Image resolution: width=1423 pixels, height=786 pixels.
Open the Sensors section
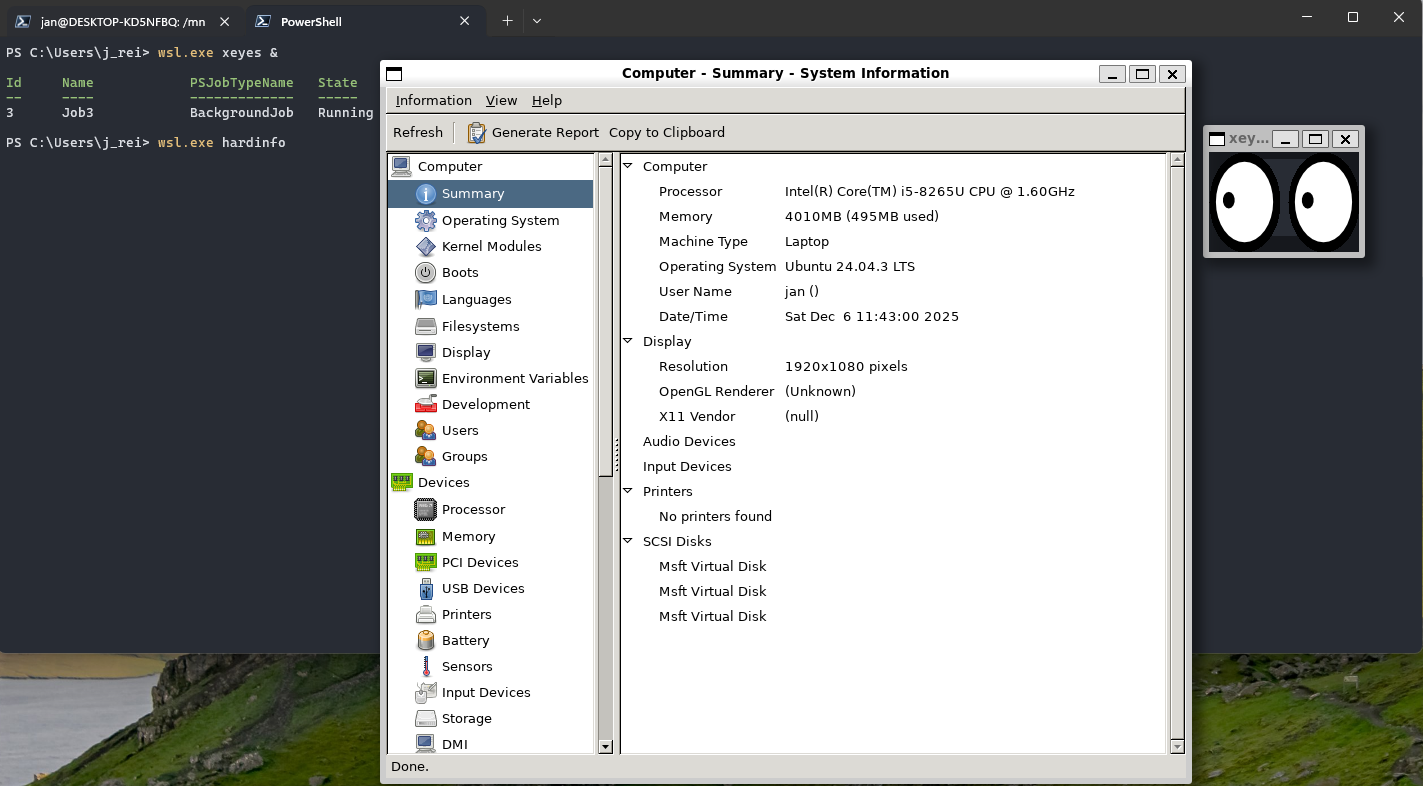(x=467, y=666)
